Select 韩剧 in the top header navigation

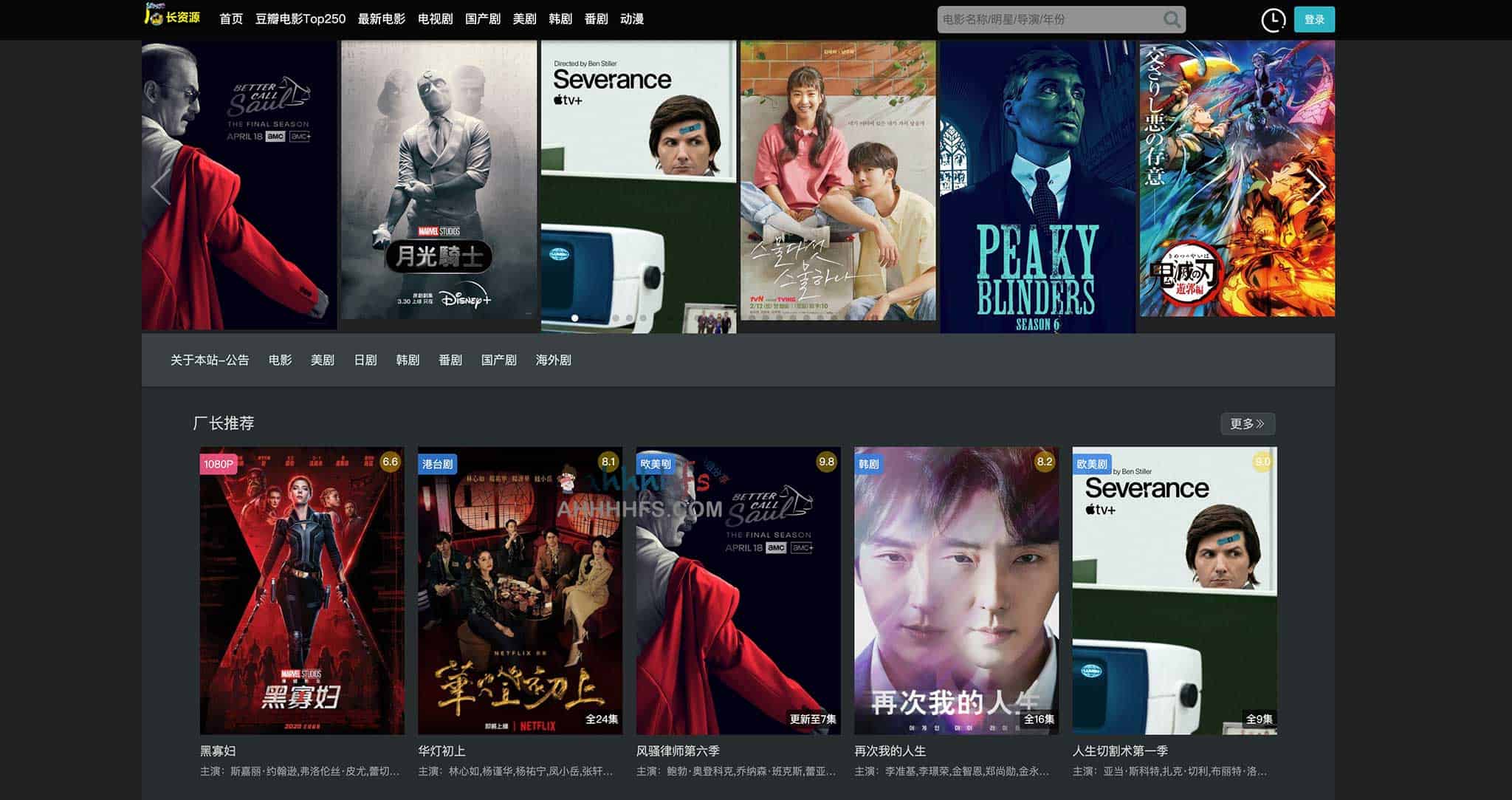click(560, 19)
